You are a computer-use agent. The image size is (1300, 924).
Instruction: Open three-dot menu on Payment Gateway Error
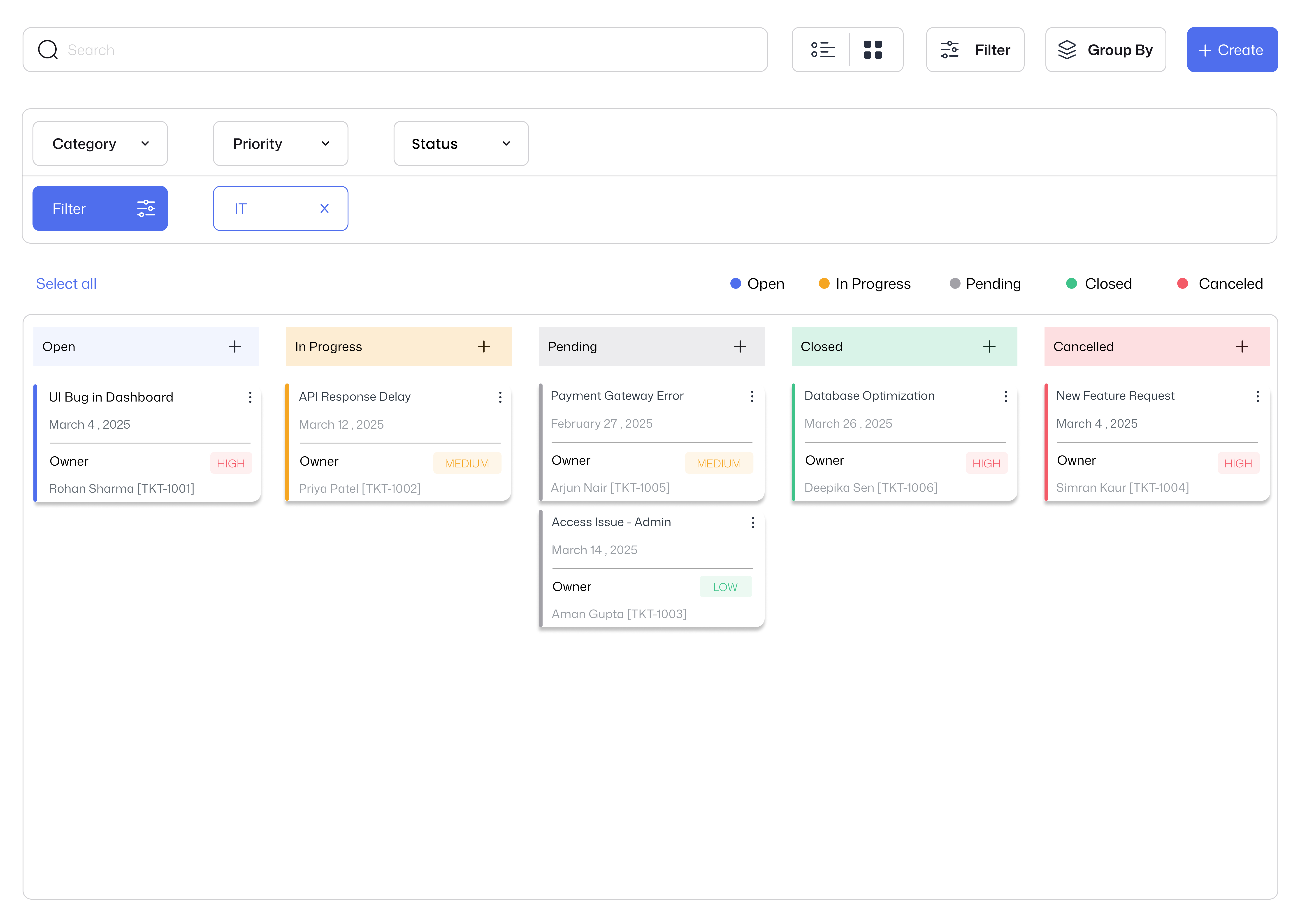[752, 396]
